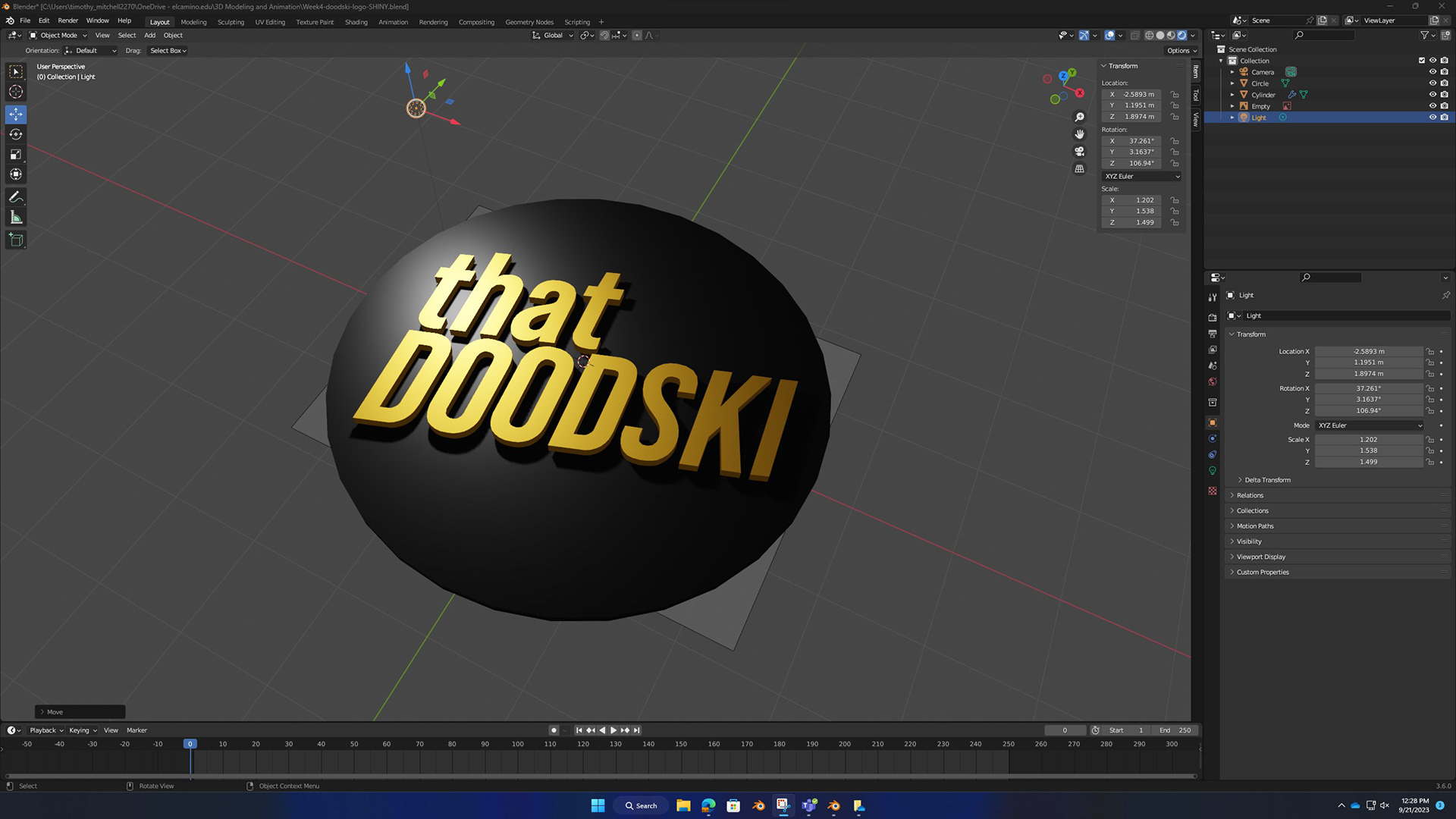Image resolution: width=1456 pixels, height=819 pixels.
Task: Expand the Delta Transform subpanel
Action: [x=1266, y=480]
